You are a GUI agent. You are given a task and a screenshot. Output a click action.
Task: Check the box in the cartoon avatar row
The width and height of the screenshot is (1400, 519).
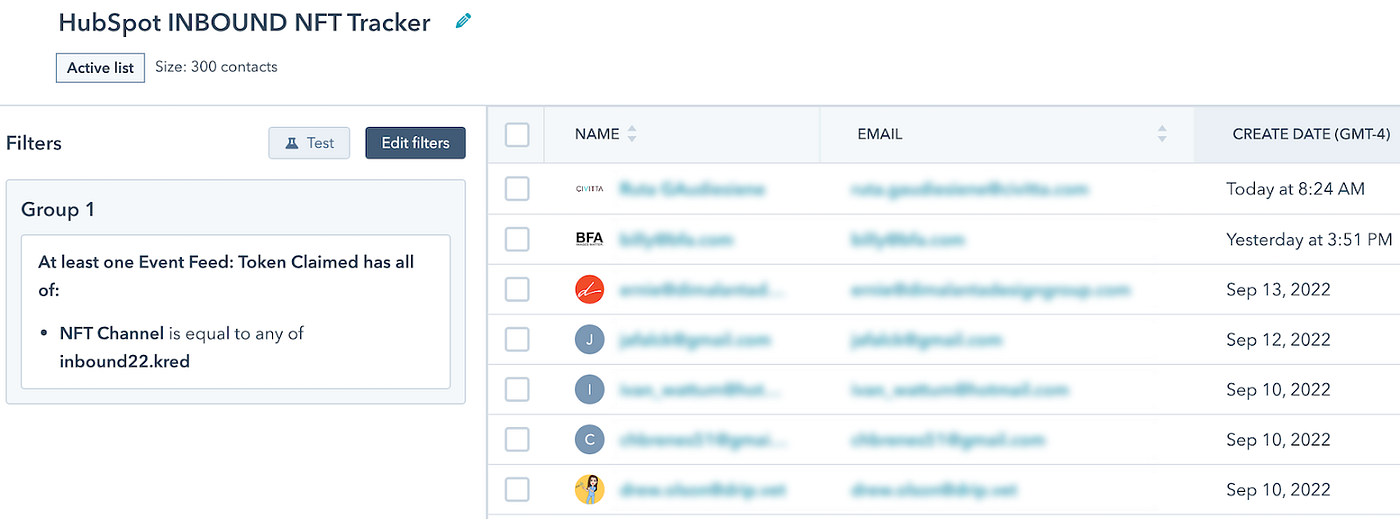(x=517, y=489)
